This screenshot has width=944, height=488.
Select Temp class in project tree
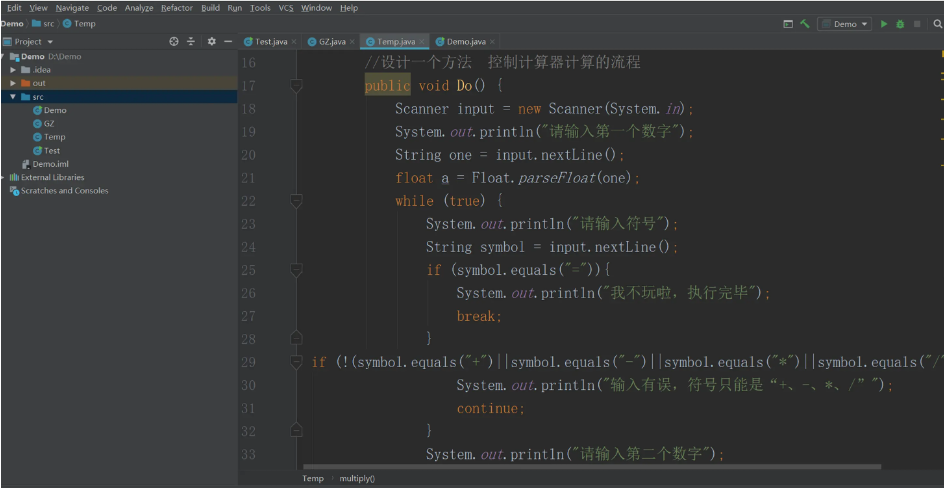click(x=49, y=137)
